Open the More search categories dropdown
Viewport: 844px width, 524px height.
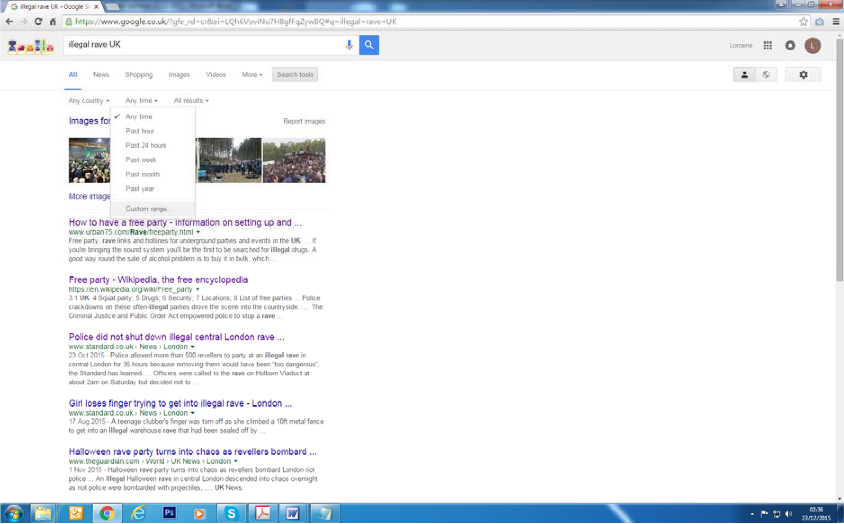pyautogui.click(x=252, y=75)
